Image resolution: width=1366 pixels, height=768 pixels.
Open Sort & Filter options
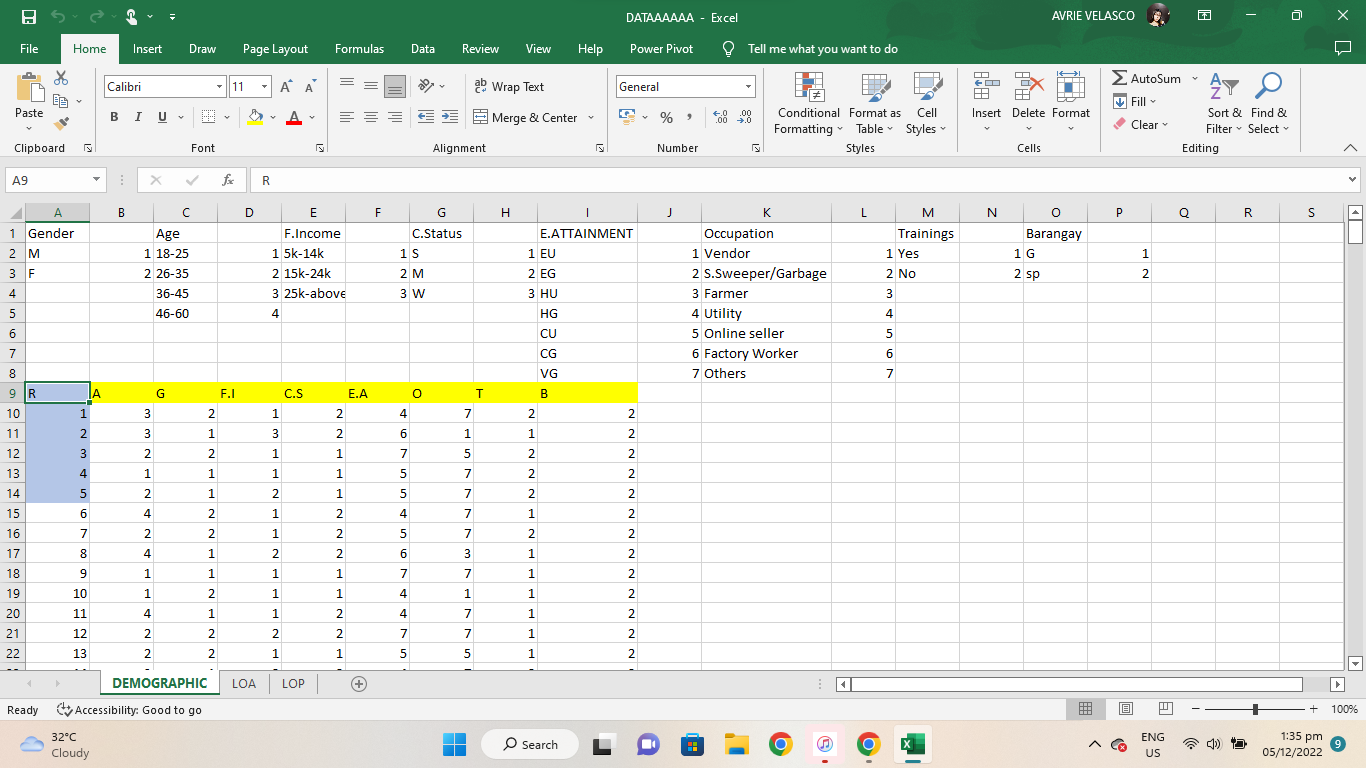[1224, 104]
